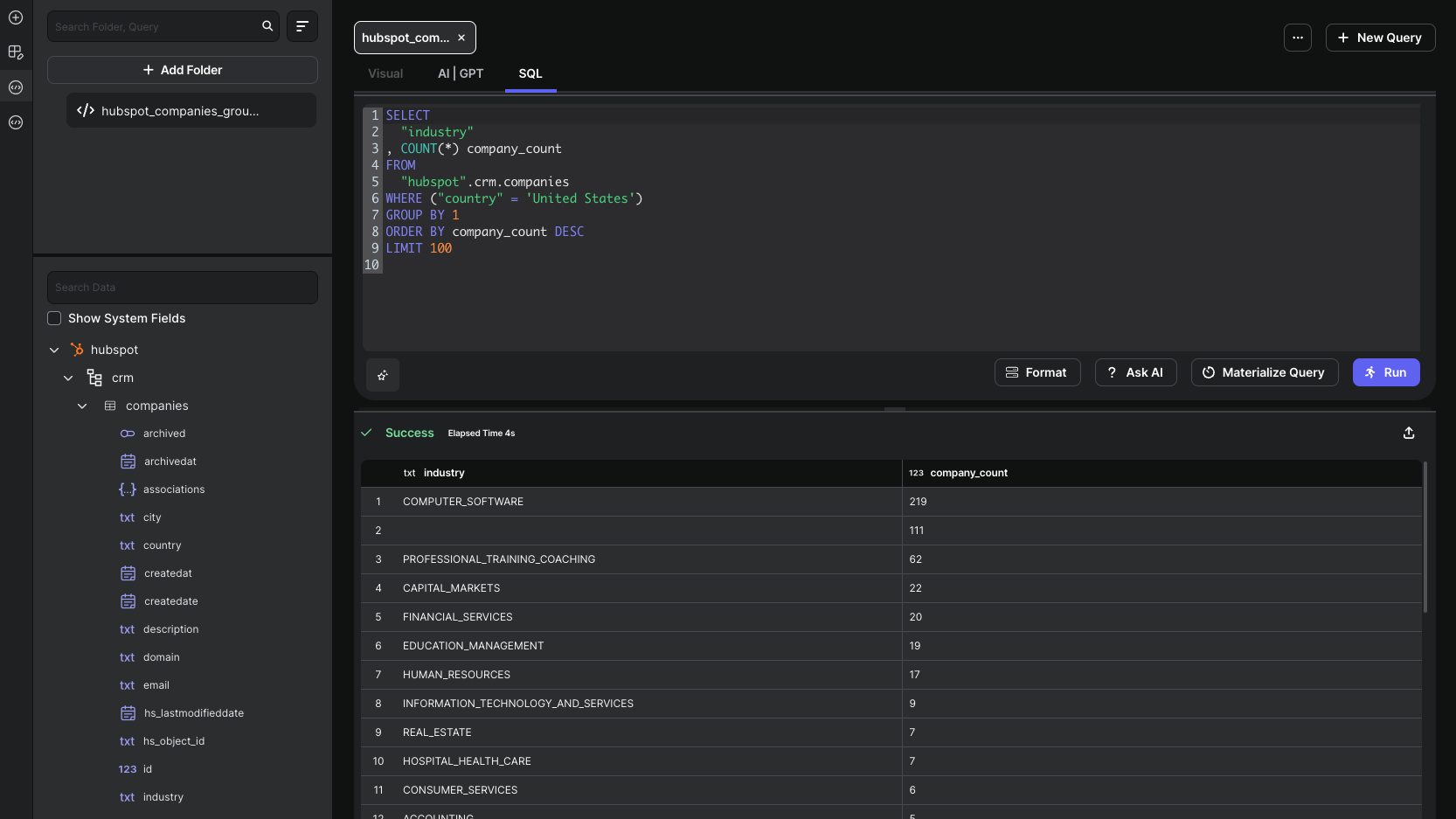1456x819 pixels.
Task: Click the magic wand icon below SQL editor
Action: 383,375
